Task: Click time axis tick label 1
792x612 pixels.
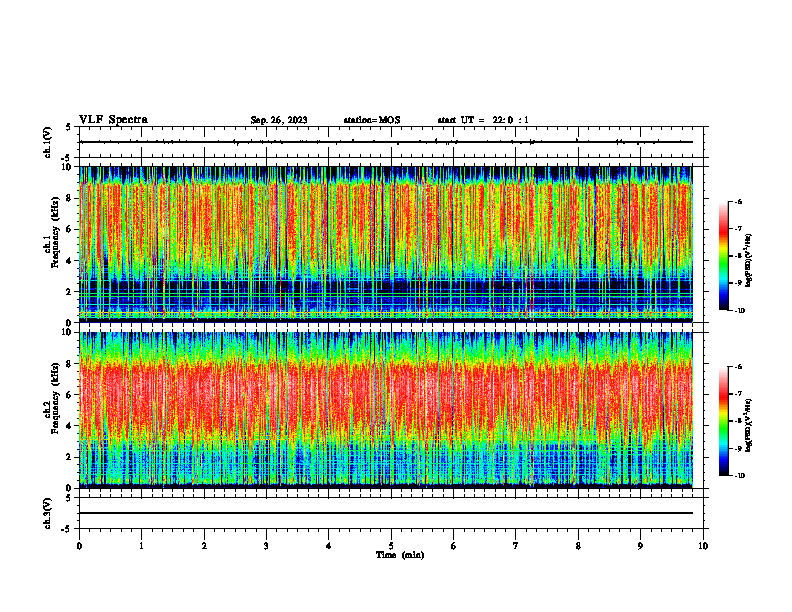Action: pyautogui.click(x=142, y=546)
